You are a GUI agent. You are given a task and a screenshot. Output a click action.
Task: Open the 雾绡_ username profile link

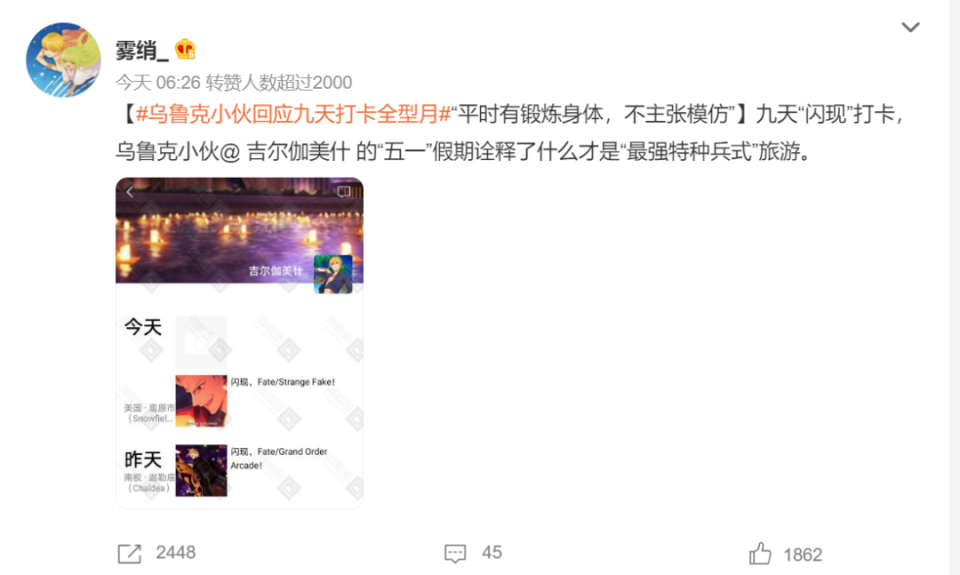click(141, 50)
